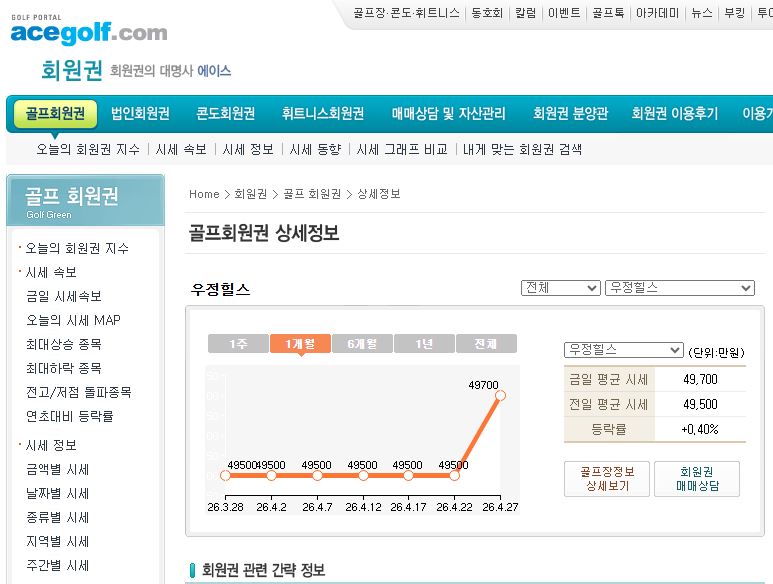Viewport: 773px width, 584px height.
Task: Click the 등락률 value +0.40%
Action: tap(700, 430)
